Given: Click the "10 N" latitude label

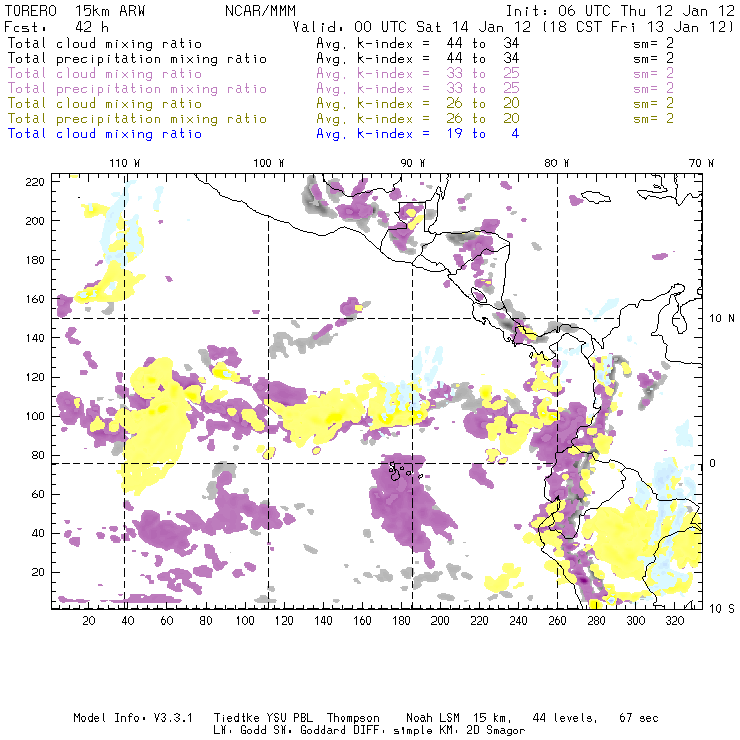Looking at the screenshot, I should [722, 319].
